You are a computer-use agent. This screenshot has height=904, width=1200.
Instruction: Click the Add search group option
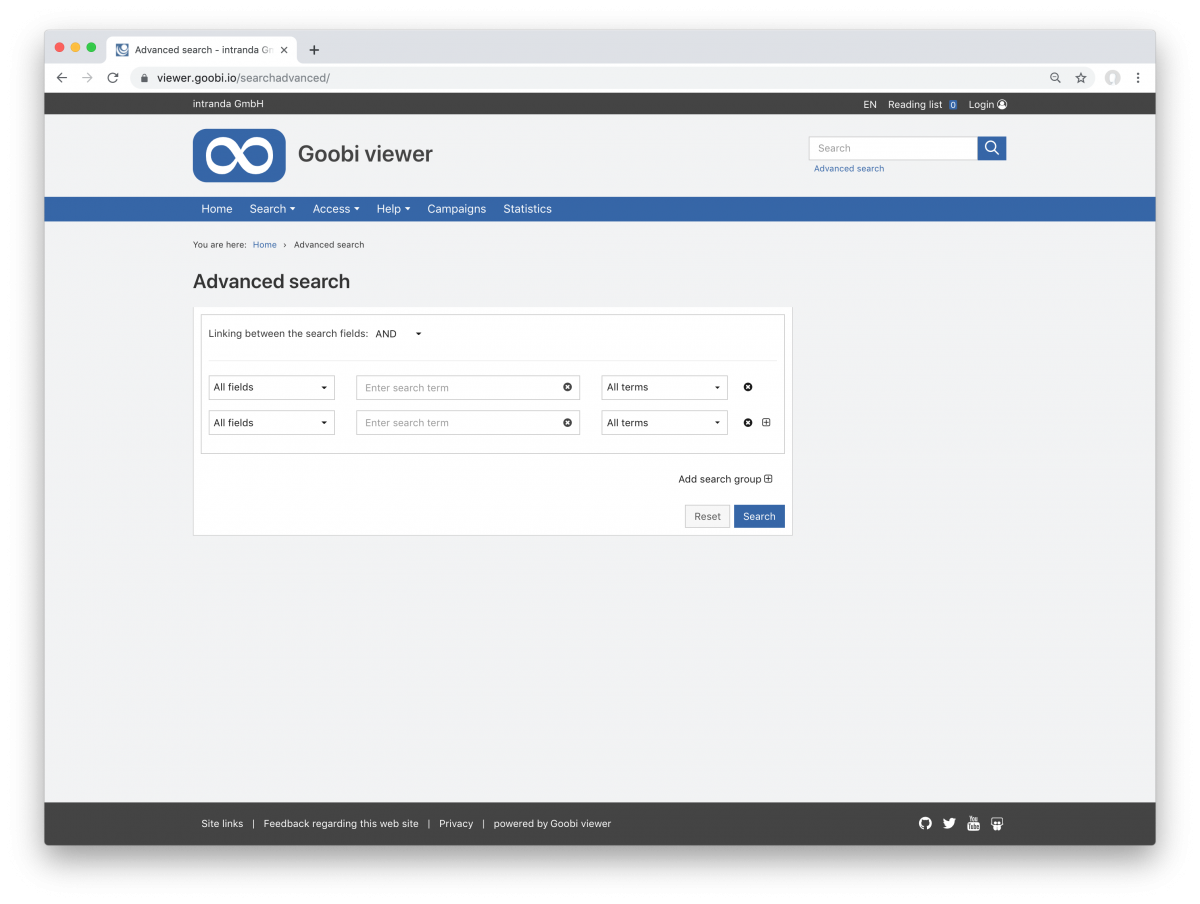[x=725, y=479]
